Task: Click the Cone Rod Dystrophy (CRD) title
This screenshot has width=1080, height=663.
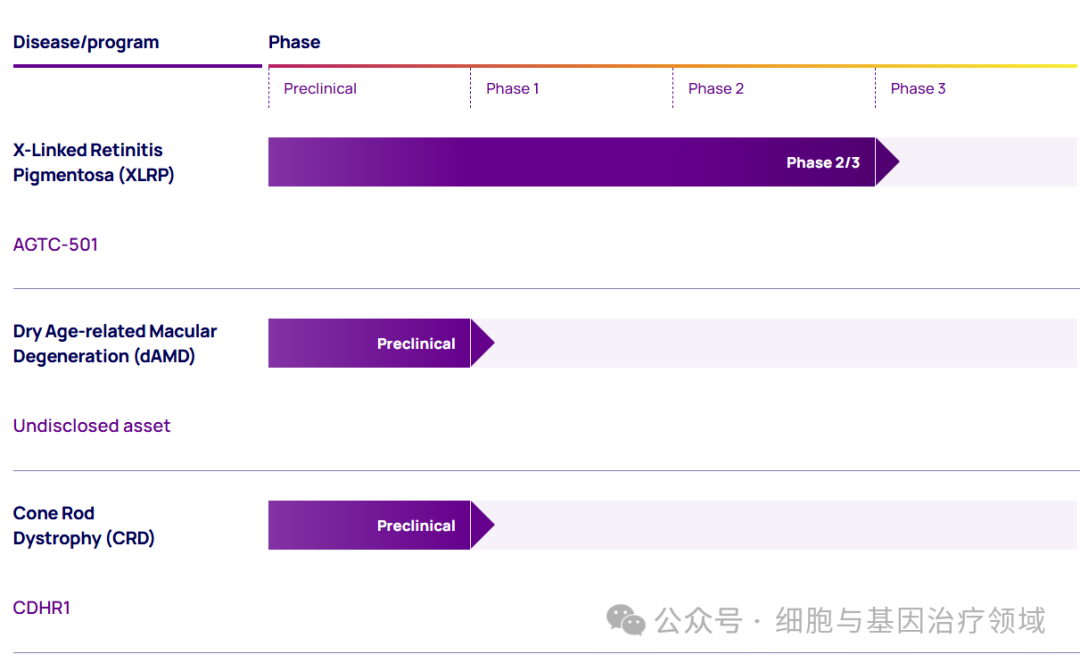Action: [84, 526]
